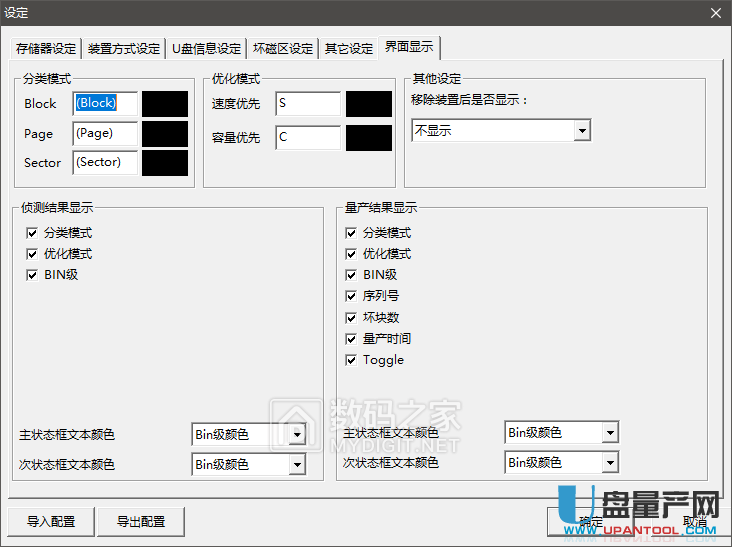
Task: Toggle BIN级 checkbox in 侦测结果显示
Action: point(32,275)
